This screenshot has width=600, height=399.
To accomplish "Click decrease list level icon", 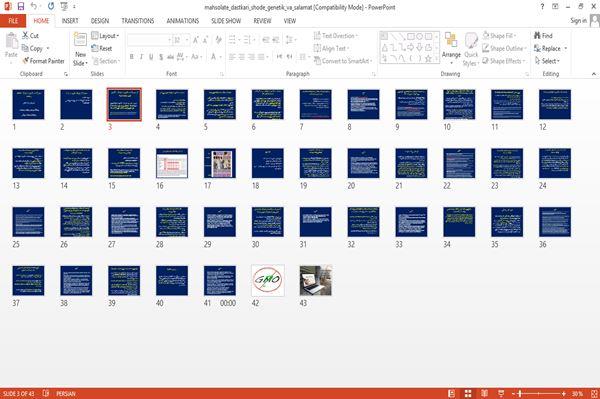I will click(266, 40).
